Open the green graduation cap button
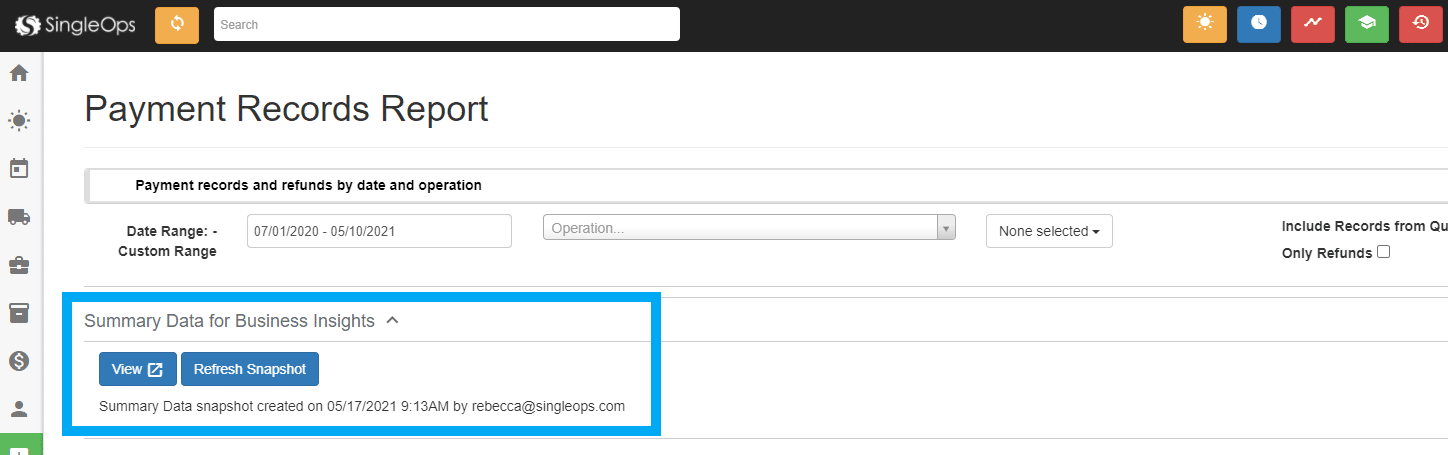 pos(1367,24)
